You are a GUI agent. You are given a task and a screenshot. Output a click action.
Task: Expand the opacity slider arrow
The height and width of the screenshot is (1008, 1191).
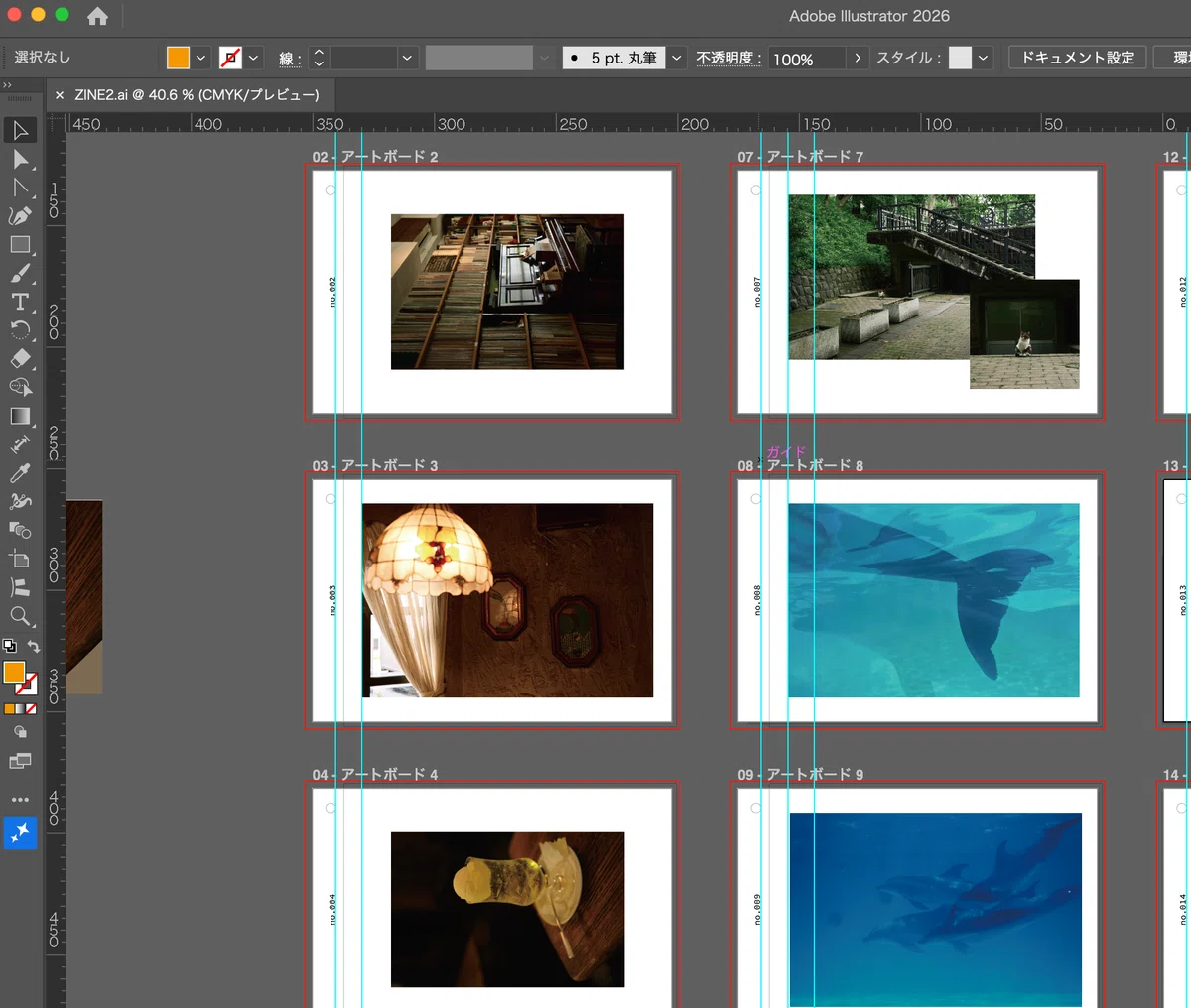[x=858, y=59]
